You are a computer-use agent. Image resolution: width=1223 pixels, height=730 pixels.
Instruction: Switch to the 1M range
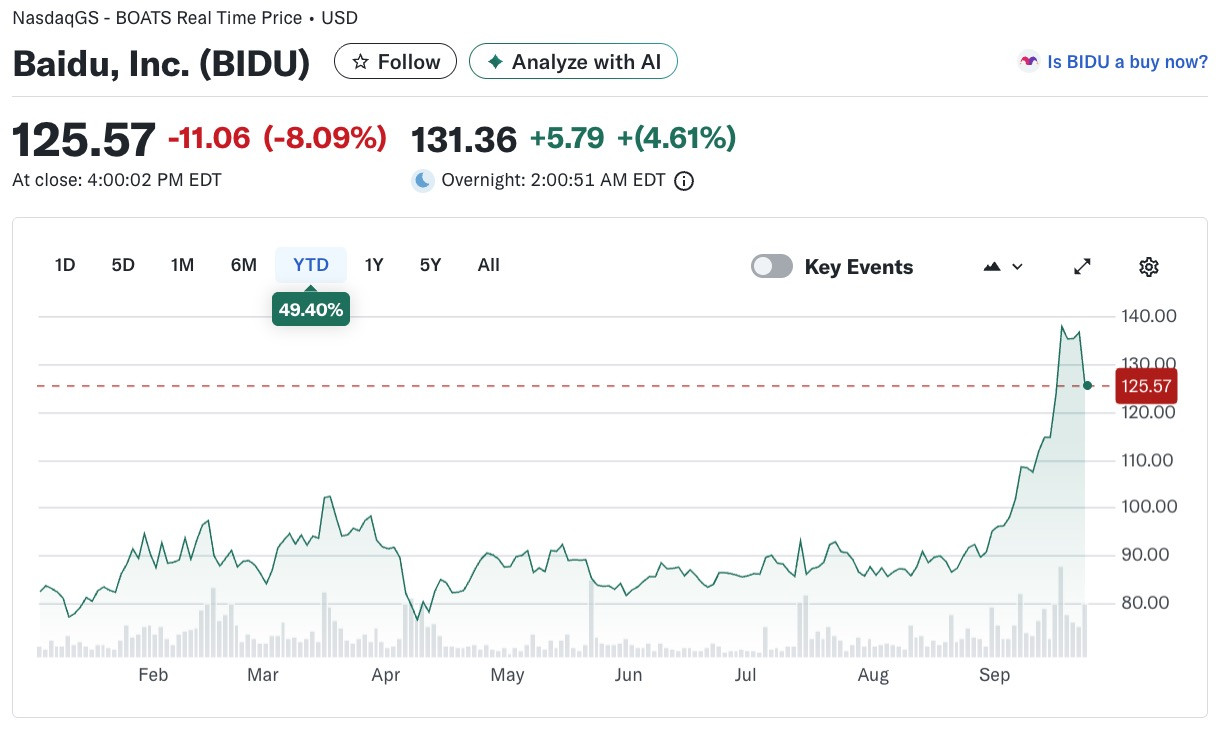(182, 265)
